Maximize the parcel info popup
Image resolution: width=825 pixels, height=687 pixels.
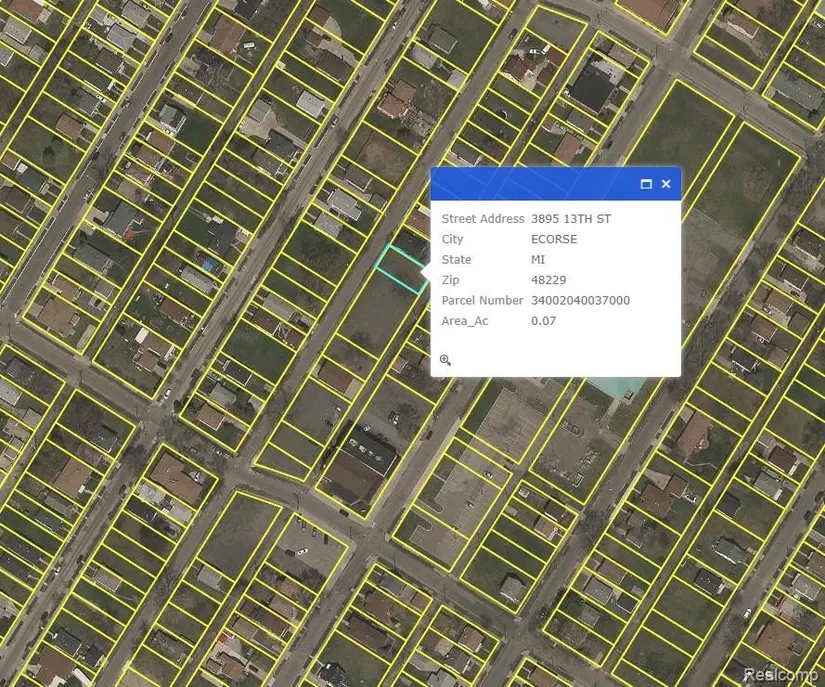646,184
